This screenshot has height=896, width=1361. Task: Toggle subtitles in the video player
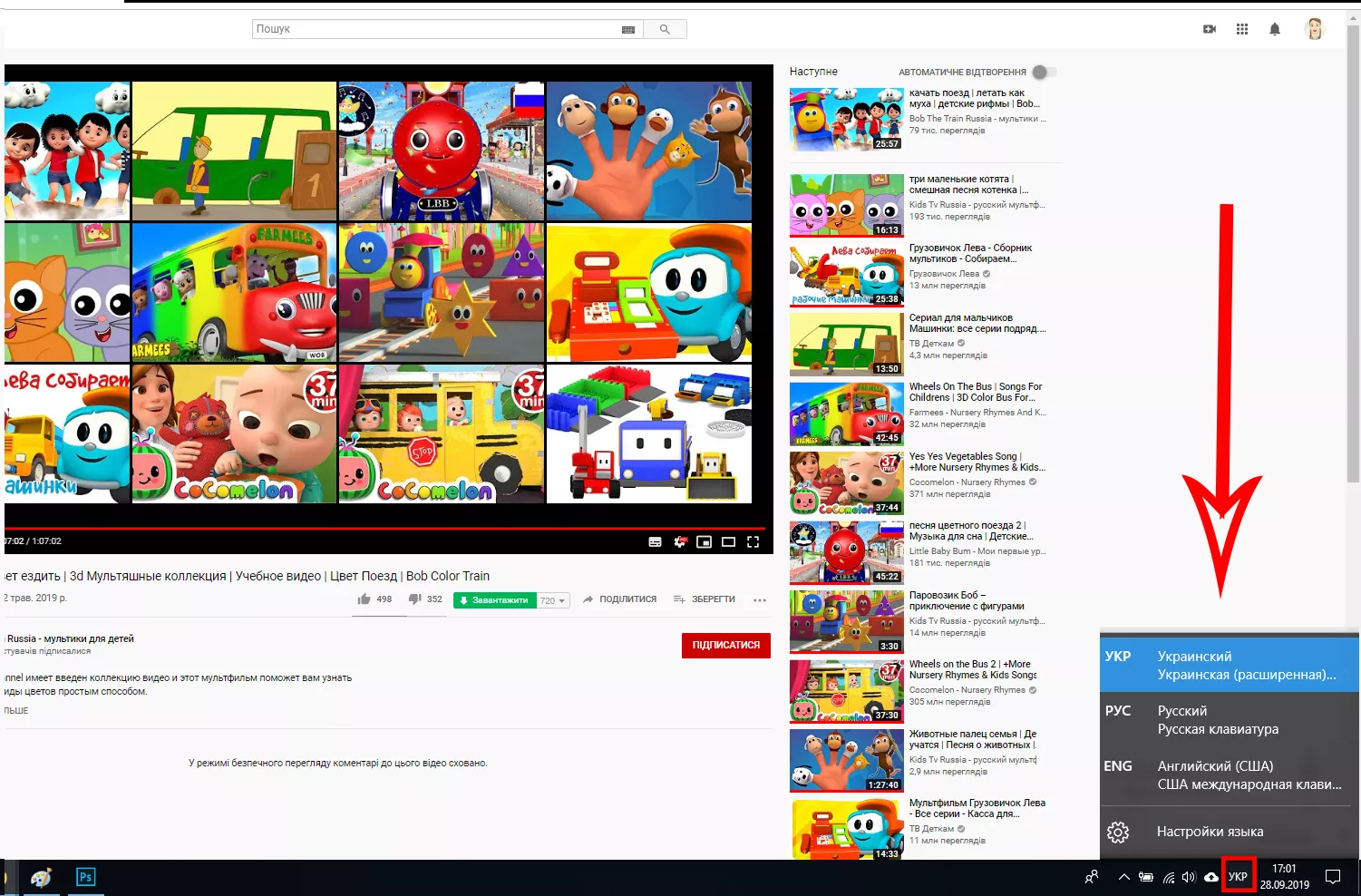[x=656, y=542]
